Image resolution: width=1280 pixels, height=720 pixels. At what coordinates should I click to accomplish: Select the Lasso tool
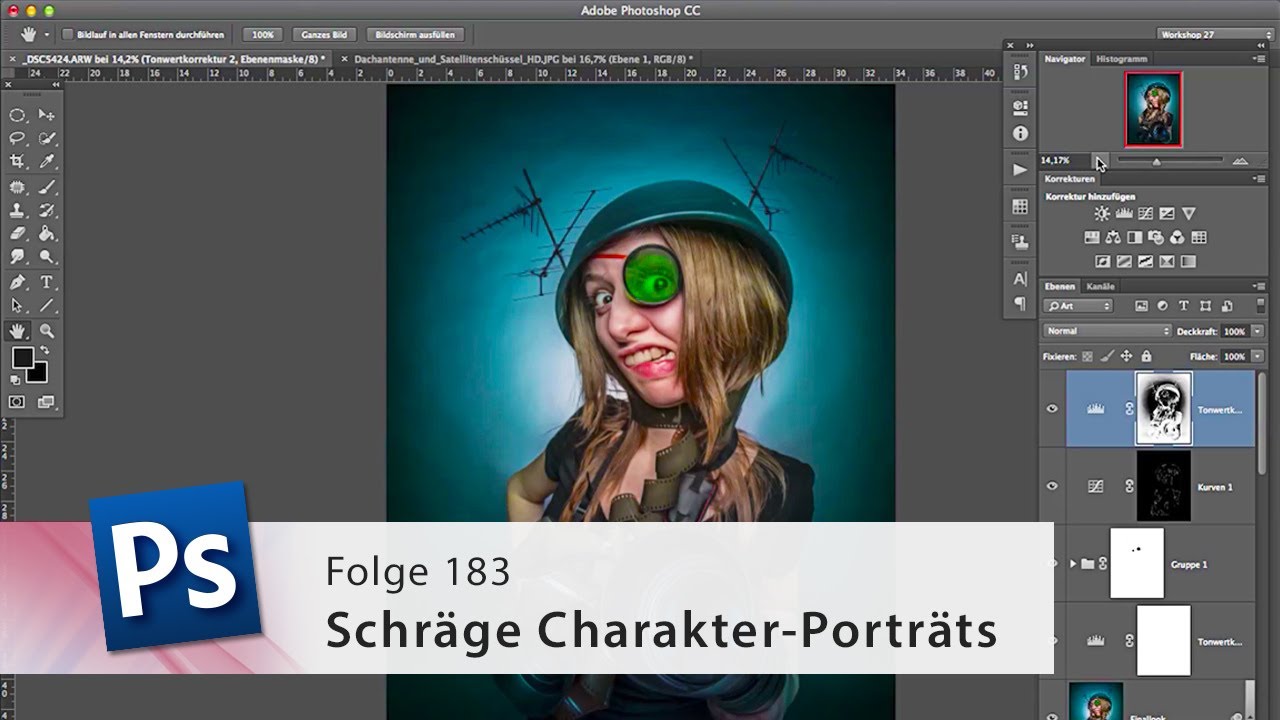[x=17, y=138]
